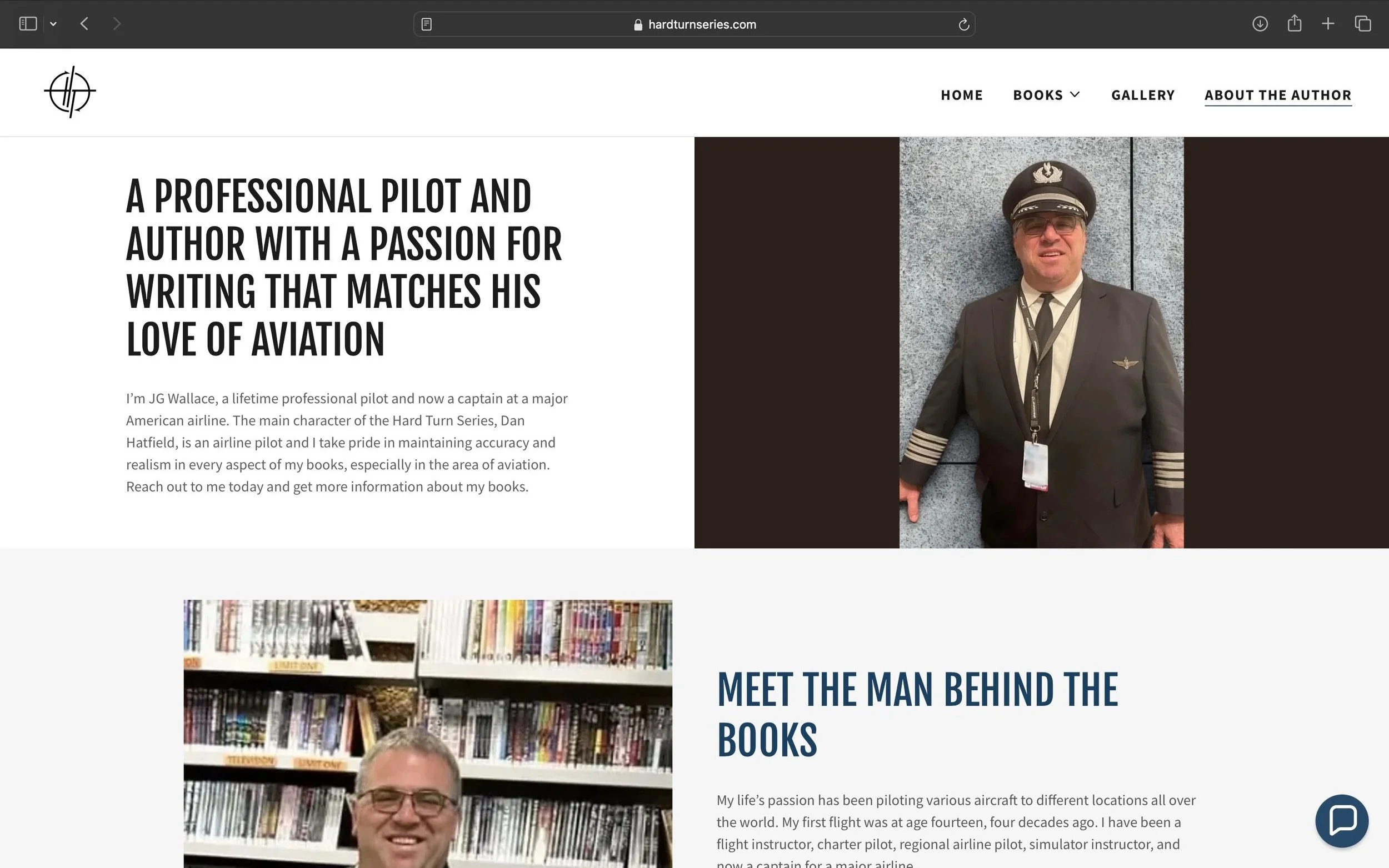Open the Share icon menu
This screenshot has height=868, width=1389.
tap(1294, 23)
